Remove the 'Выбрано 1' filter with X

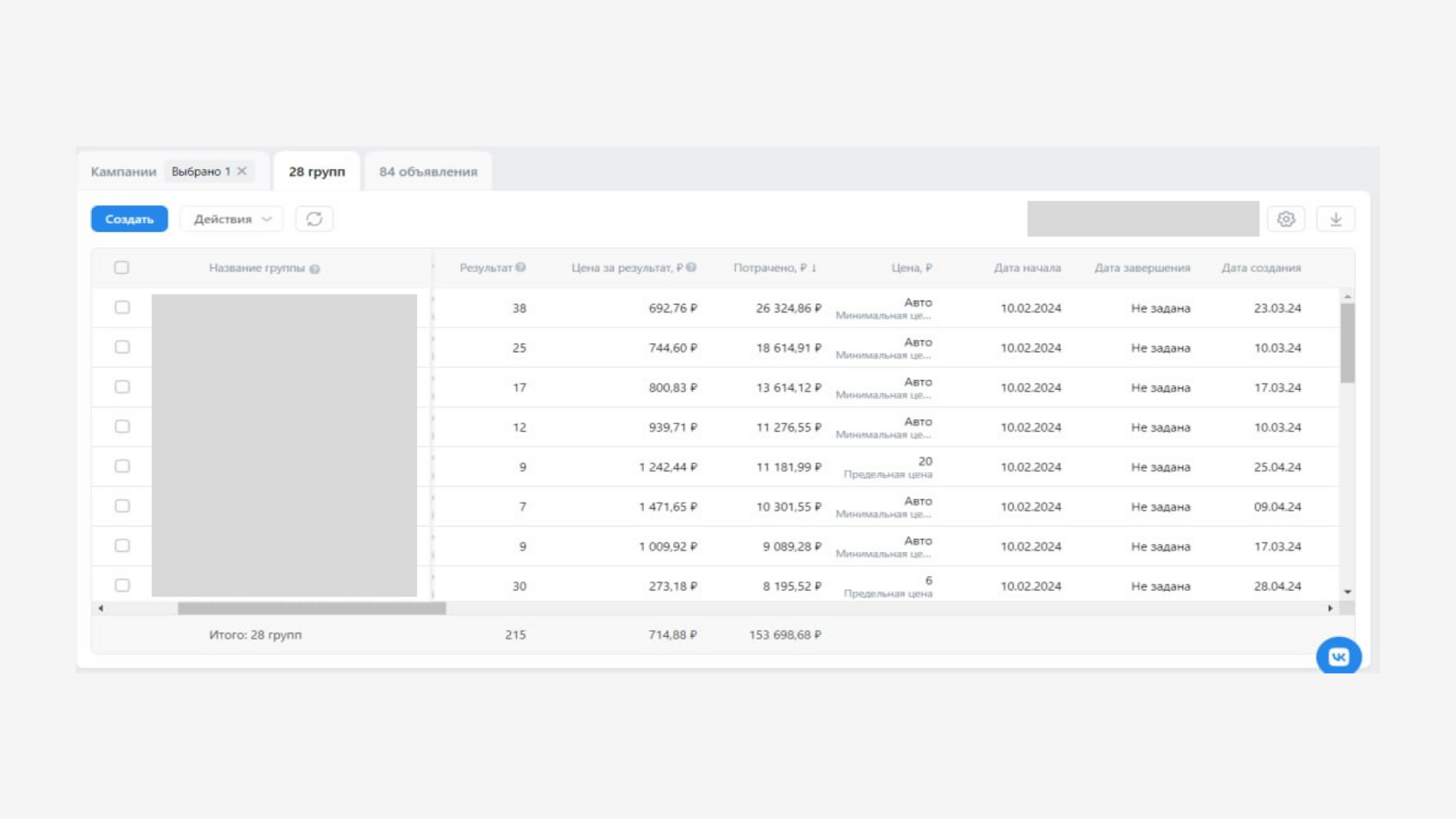click(x=242, y=171)
